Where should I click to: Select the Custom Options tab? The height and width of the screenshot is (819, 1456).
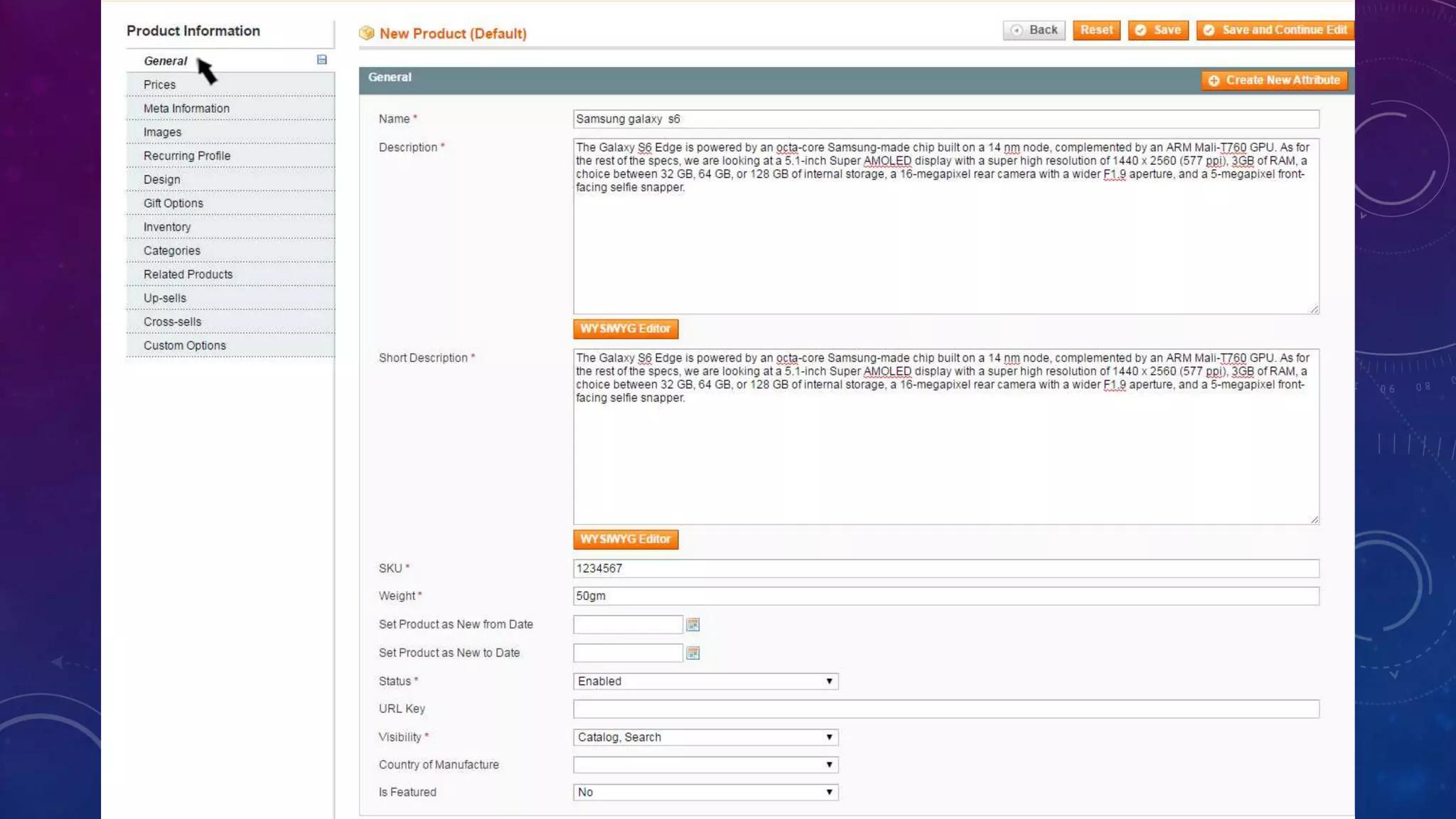click(184, 346)
